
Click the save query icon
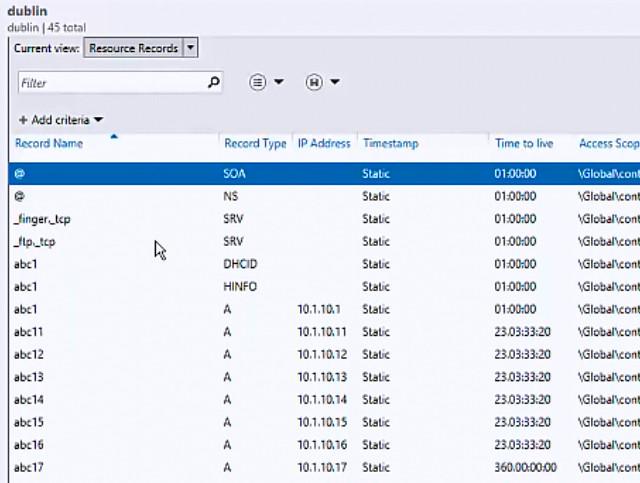[x=314, y=82]
